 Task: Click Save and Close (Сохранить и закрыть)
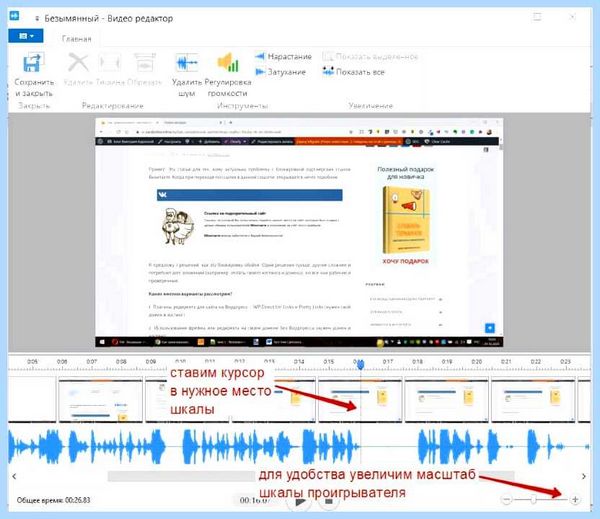pyautogui.click(x=34, y=75)
